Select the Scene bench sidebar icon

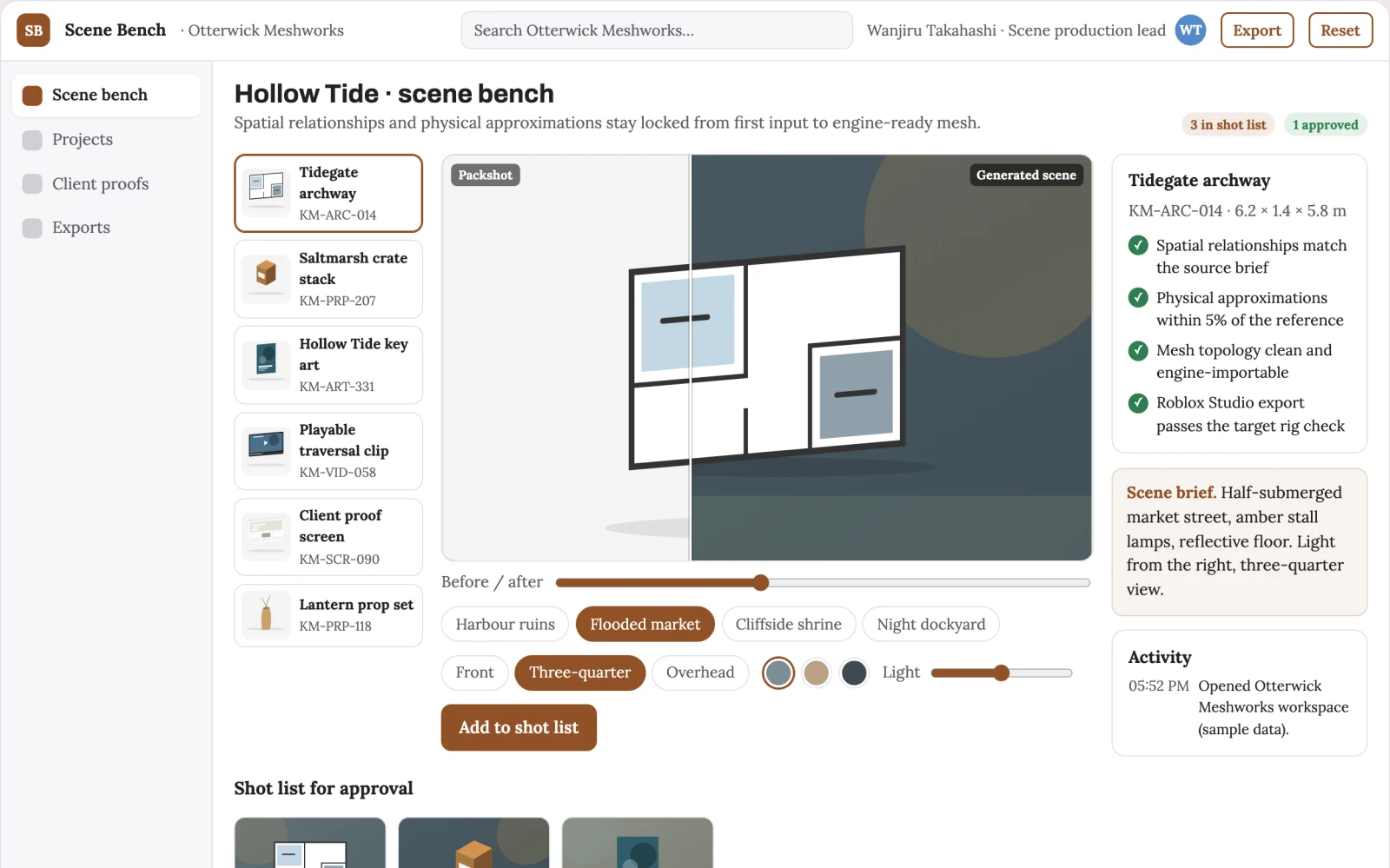click(x=32, y=96)
